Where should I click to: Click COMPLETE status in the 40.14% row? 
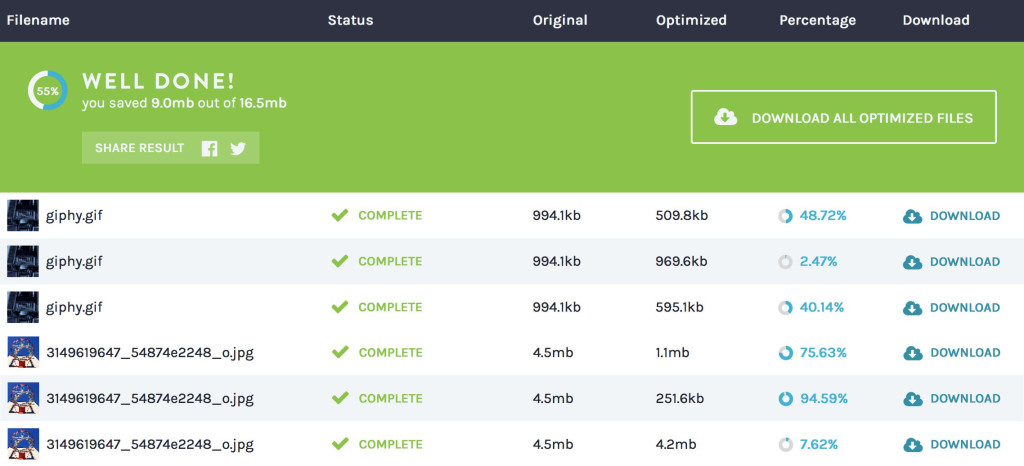390,307
